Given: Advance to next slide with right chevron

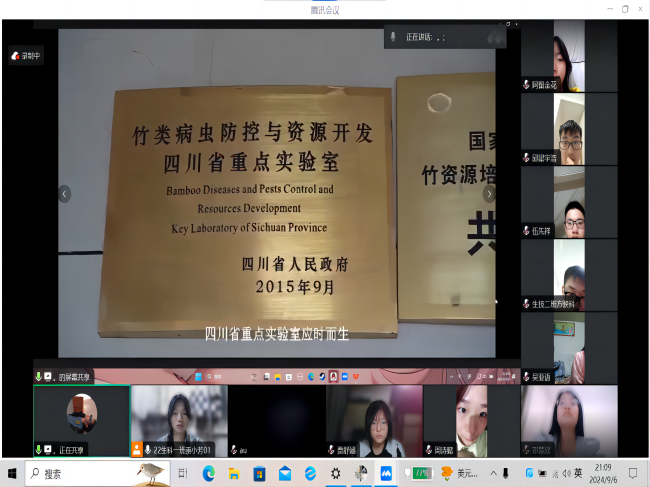Looking at the screenshot, I should 489,194.
